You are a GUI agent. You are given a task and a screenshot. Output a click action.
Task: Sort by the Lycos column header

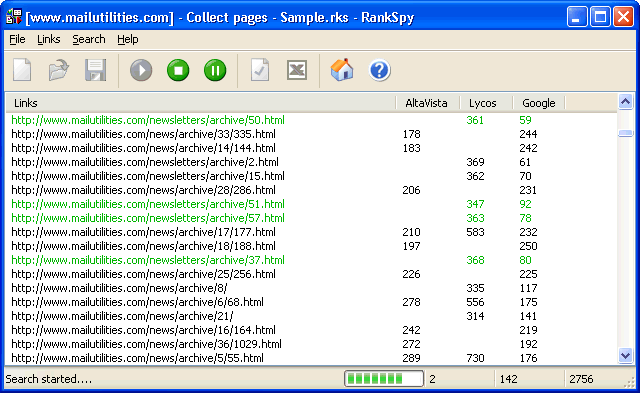(486, 103)
